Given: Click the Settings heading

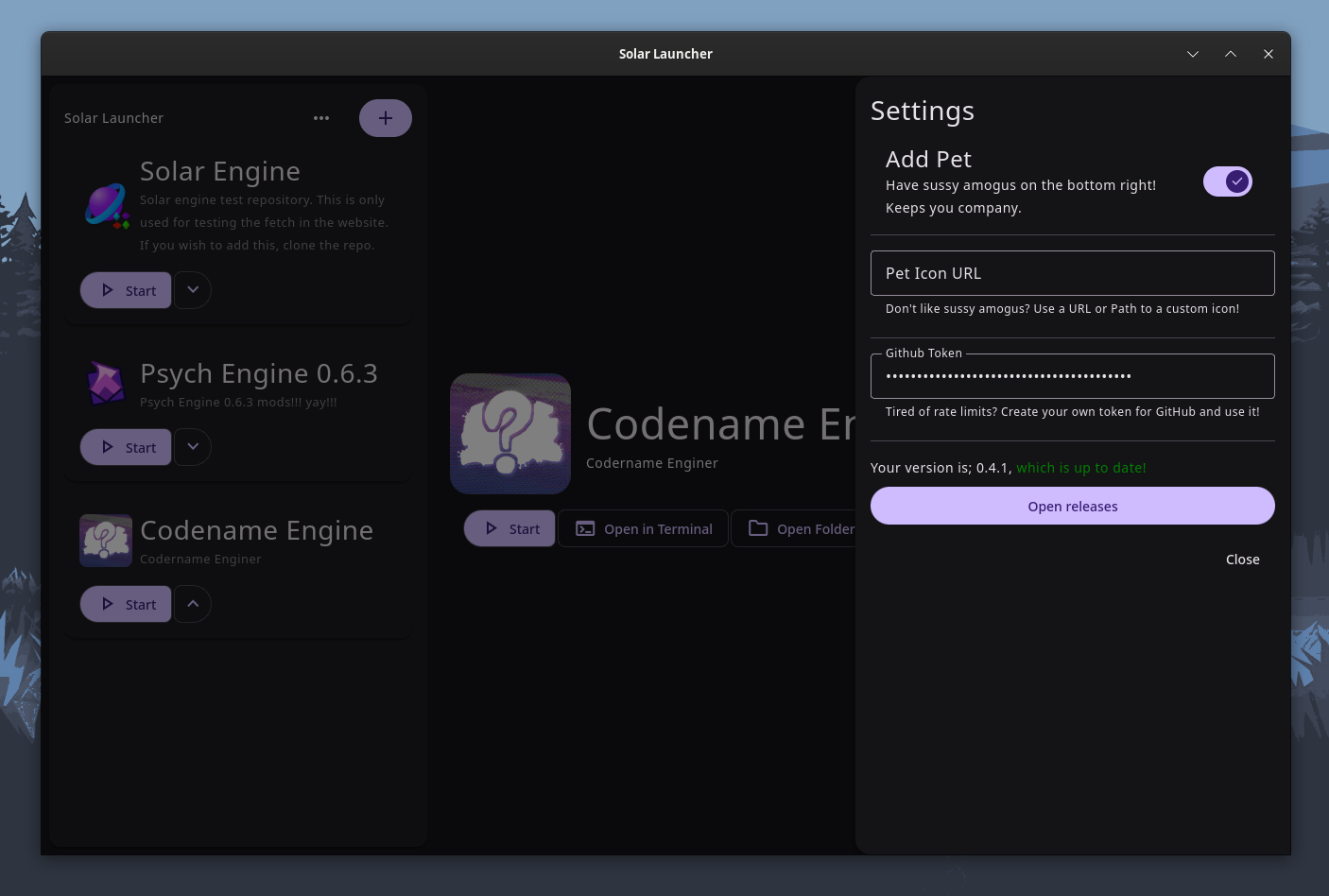Looking at the screenshot, I should pos(923,111).
